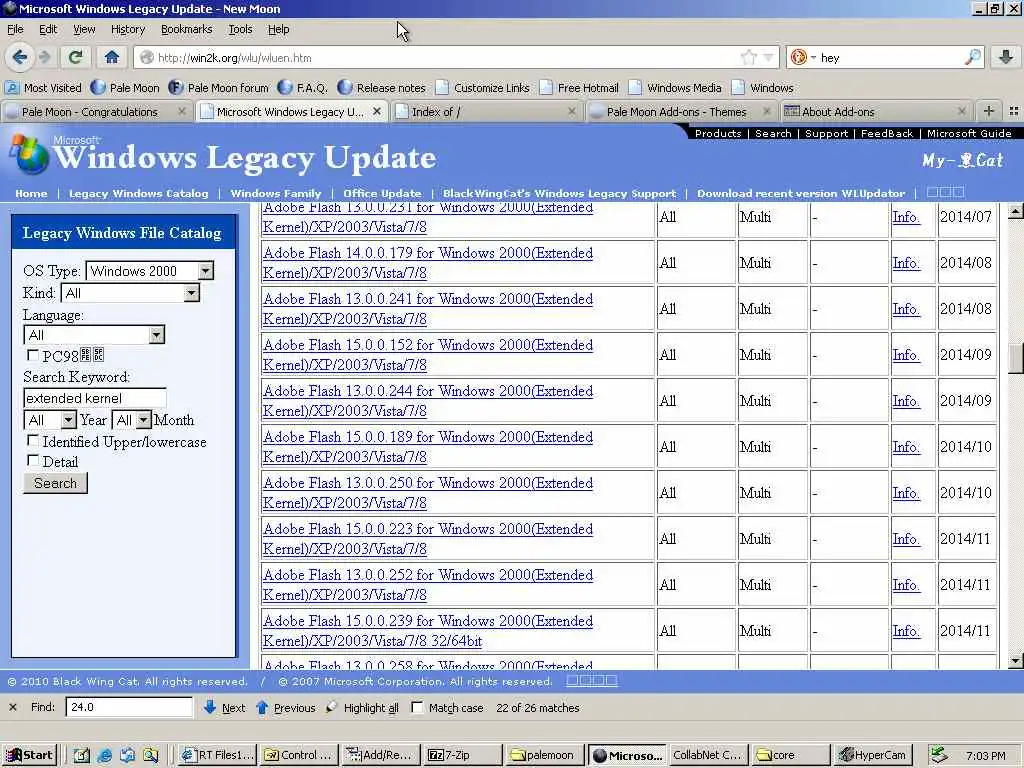Viewport: 1024px width, 768px height.
Task: Open the F.A.Q. bookmark
Action: click(x=302, y=88)
